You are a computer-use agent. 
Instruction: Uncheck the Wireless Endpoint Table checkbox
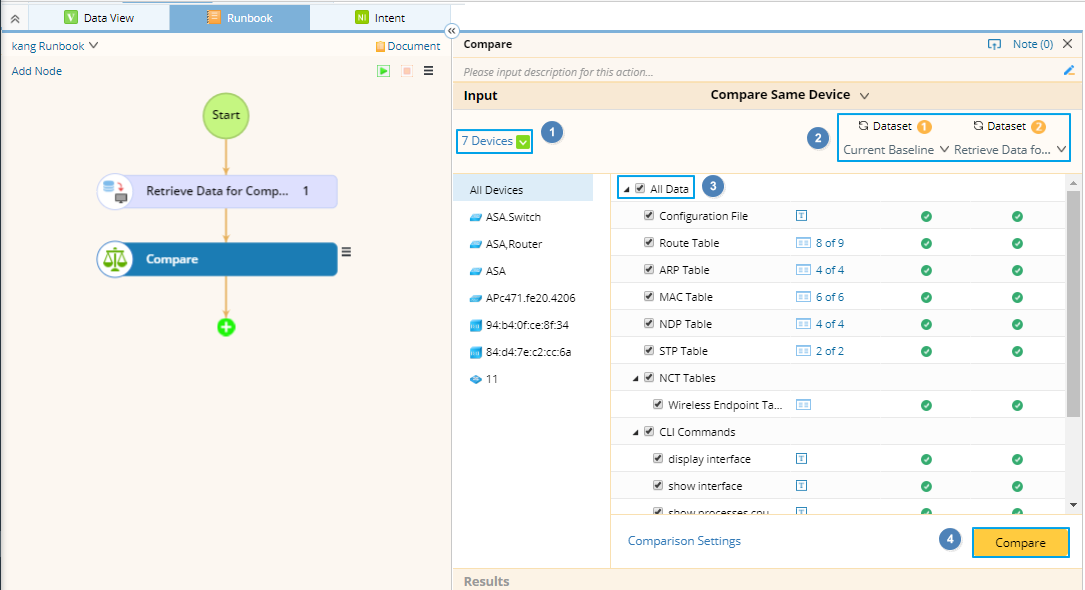pos(658,404)
